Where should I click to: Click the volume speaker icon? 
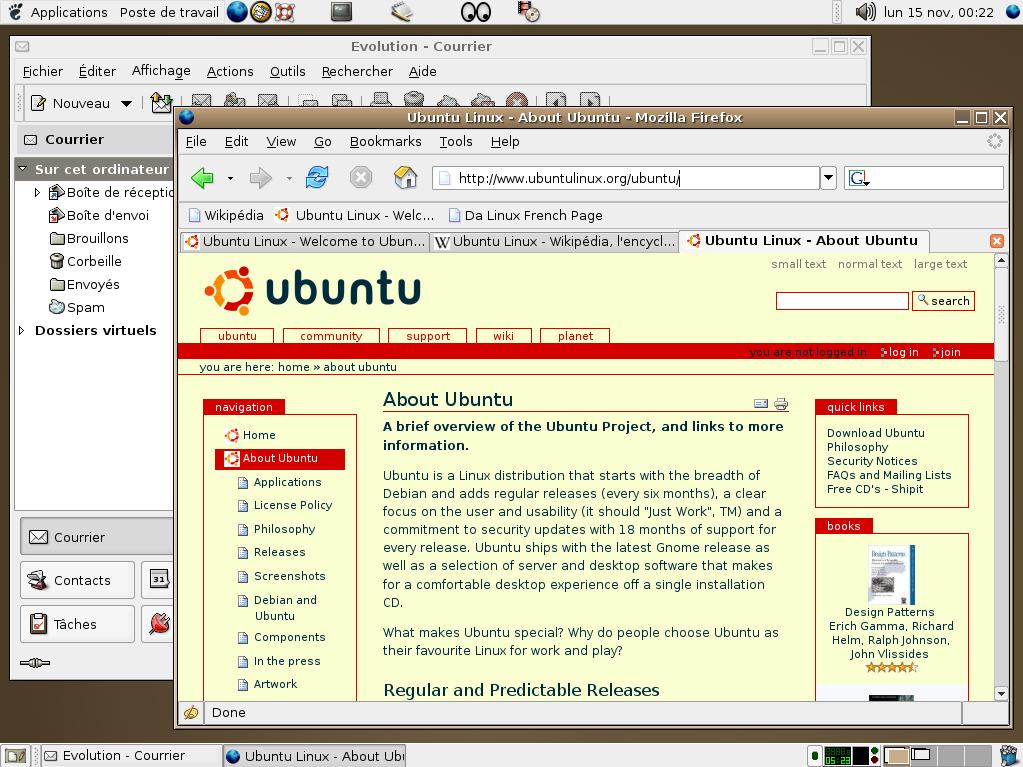coord(865,12)
